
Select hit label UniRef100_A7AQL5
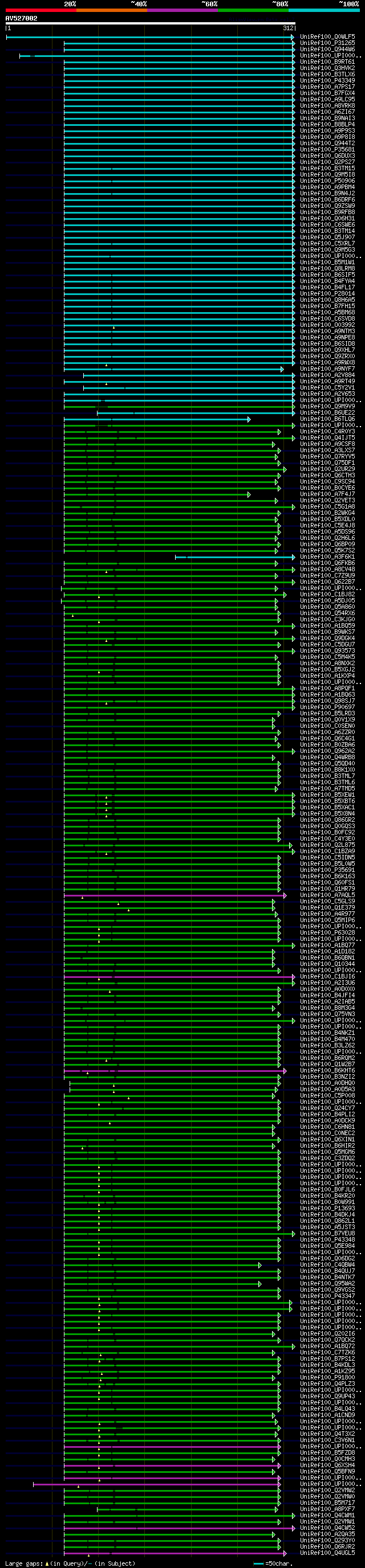coord(328,895)
